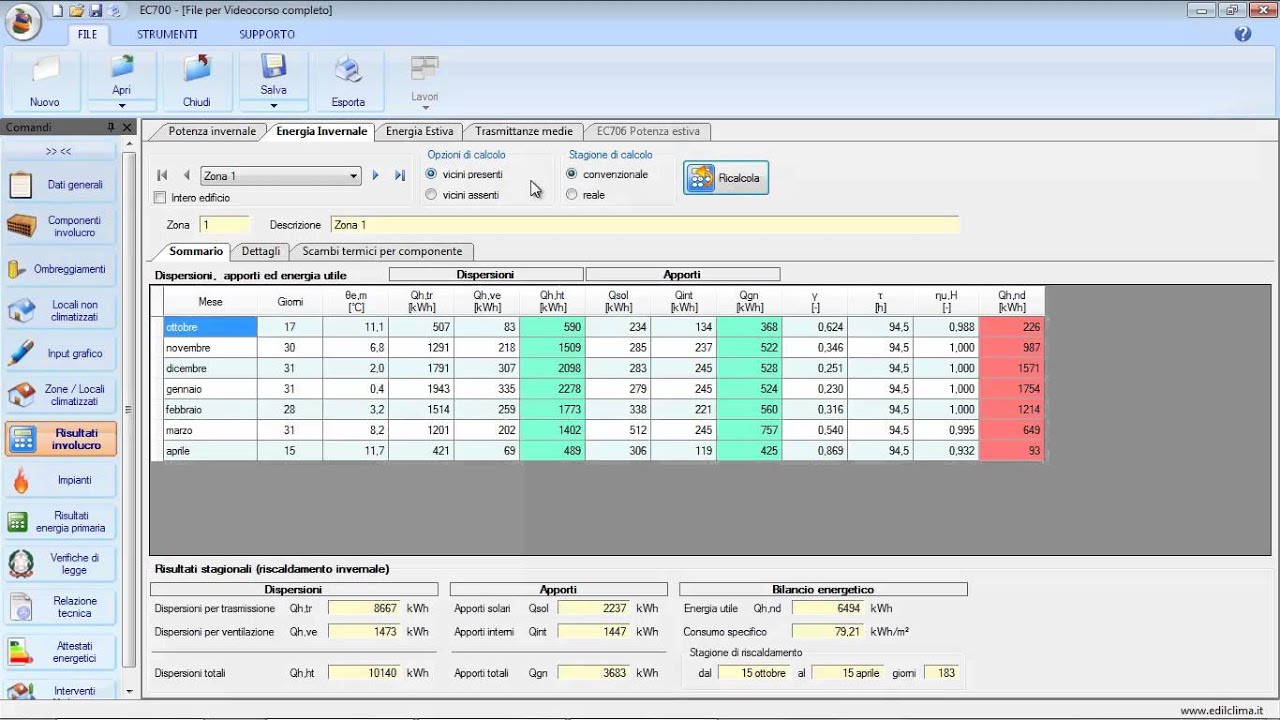Expand the Salva dropdown arrow
This screenshot has width=1280, height=720.
click(x=273, y=105)
